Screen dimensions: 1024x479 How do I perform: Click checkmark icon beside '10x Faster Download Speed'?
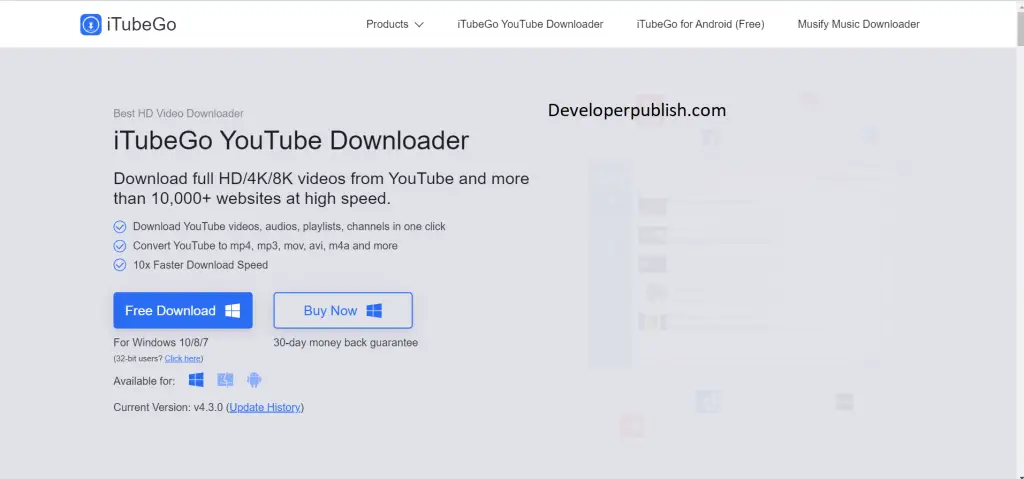(x=120, y=265)
